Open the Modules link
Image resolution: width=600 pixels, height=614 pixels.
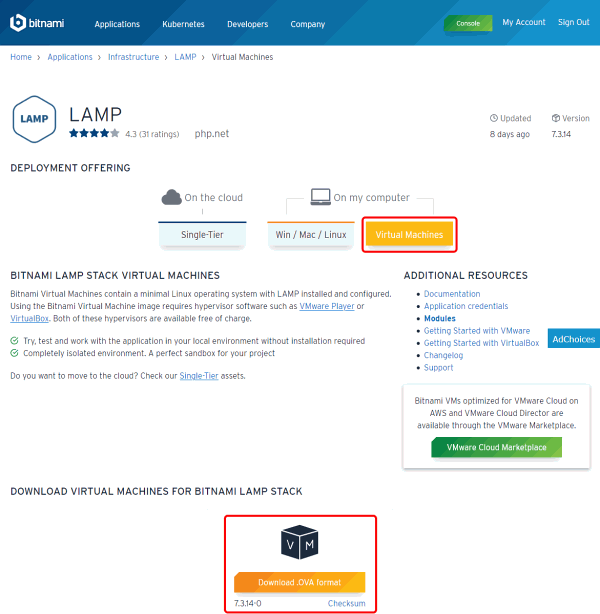(440, 318)
